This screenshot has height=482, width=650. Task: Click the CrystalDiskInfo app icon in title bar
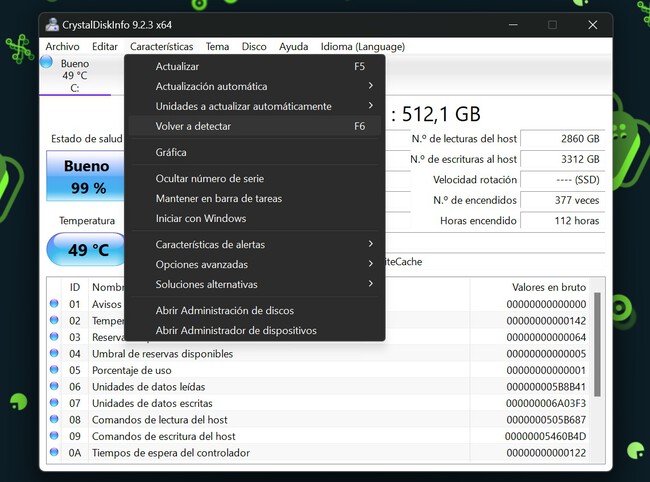coord(53,24)
